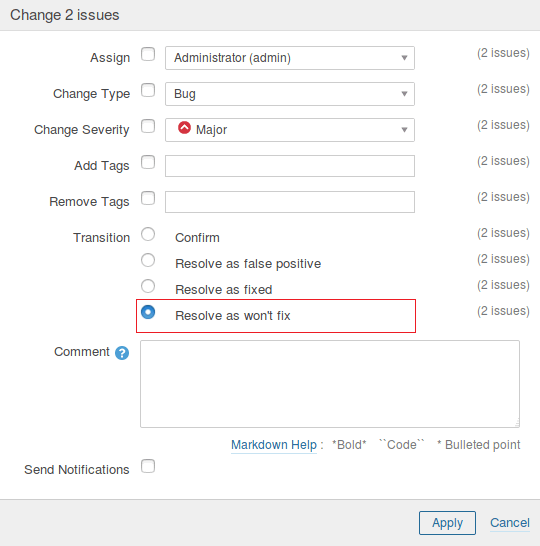Viewport: 540px width, 546px height.
Task: Click inside the Comment text area
Action: pyautogui.click(x=330, y=384)
